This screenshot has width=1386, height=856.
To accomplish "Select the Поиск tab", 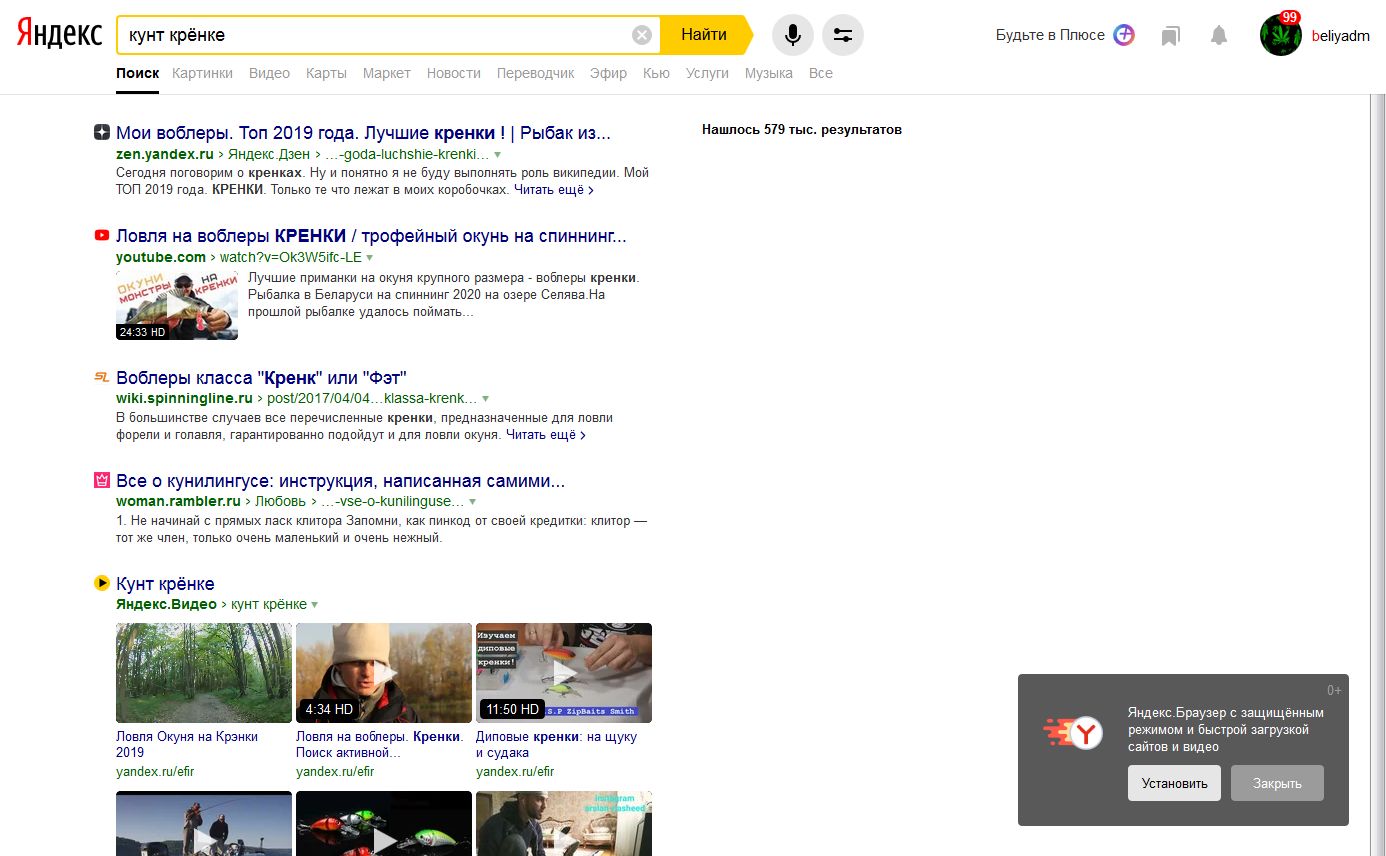I will [x=137, y=73].
